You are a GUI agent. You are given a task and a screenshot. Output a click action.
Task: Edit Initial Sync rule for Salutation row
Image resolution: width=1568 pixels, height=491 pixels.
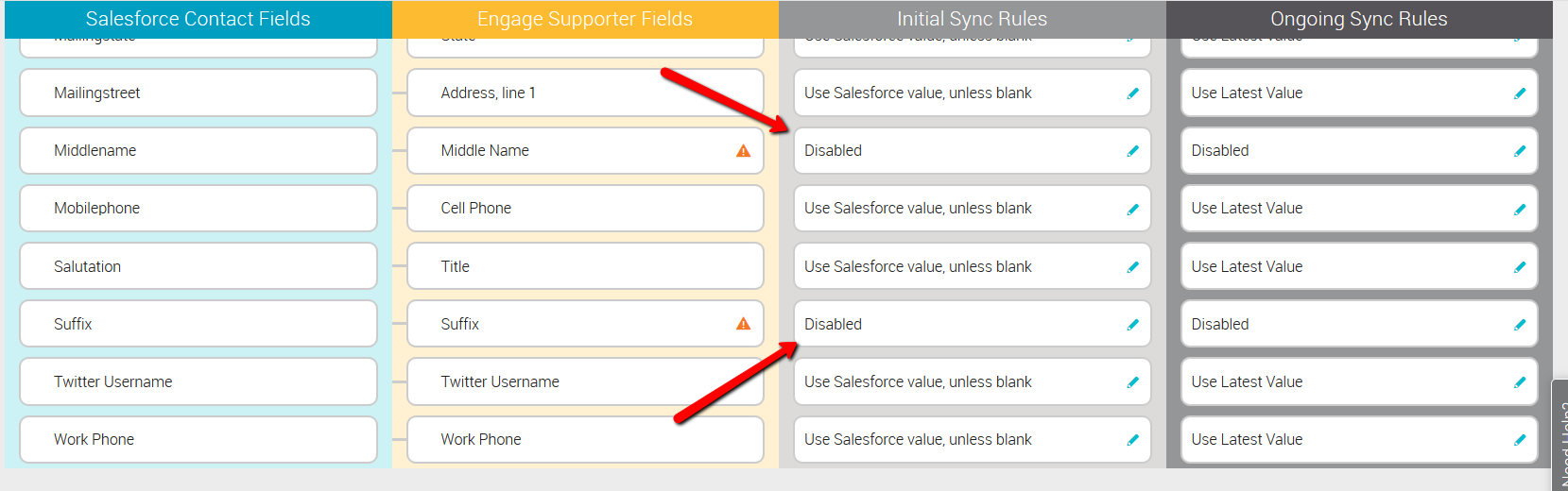click(x=1132, y=267)
